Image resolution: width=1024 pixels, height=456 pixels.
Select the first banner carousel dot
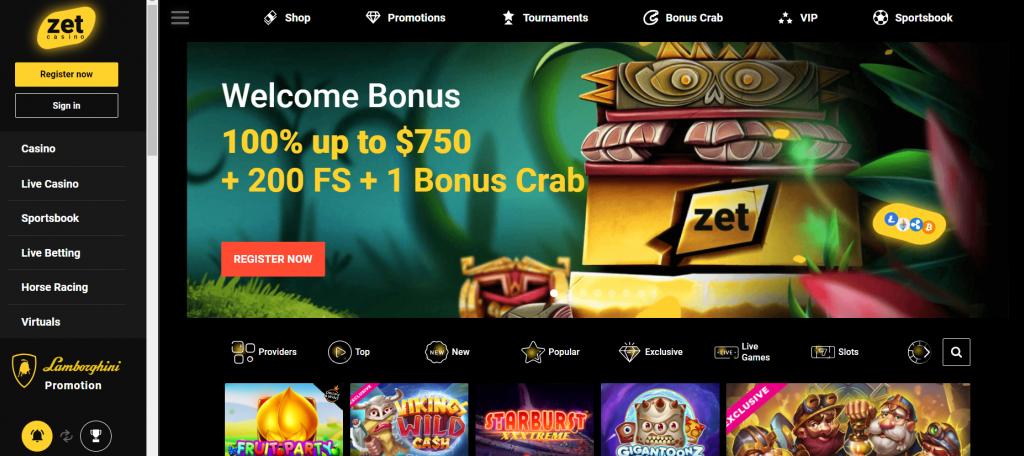(554, 293)
